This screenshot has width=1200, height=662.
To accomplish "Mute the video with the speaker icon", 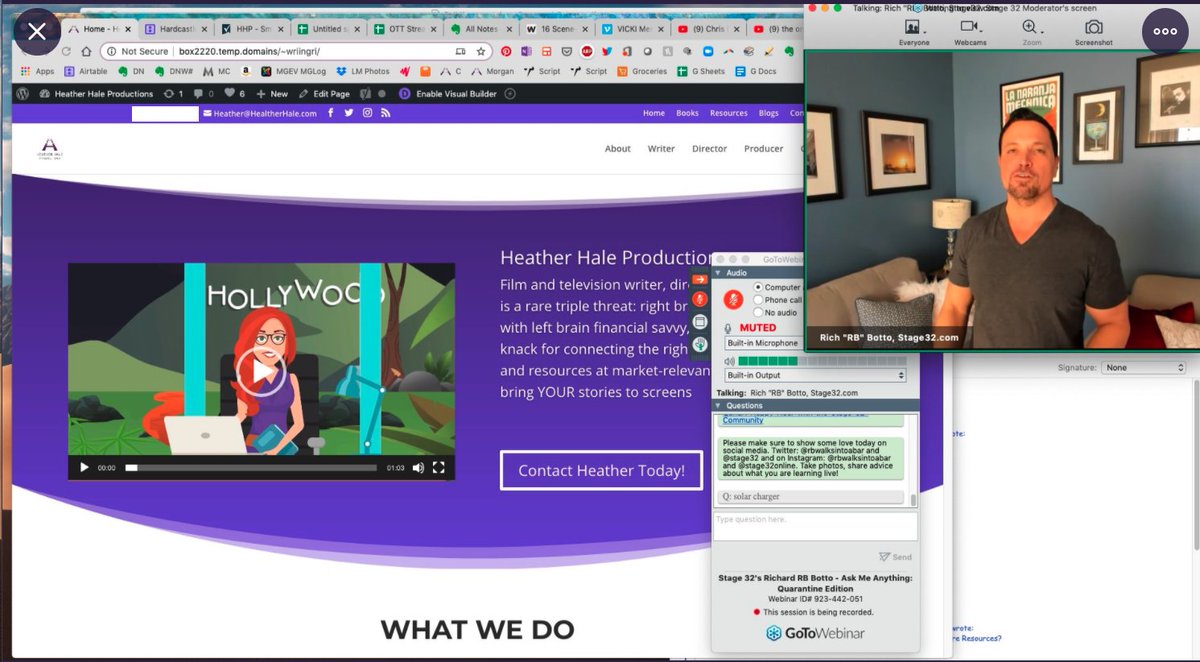I will point(418,467).
